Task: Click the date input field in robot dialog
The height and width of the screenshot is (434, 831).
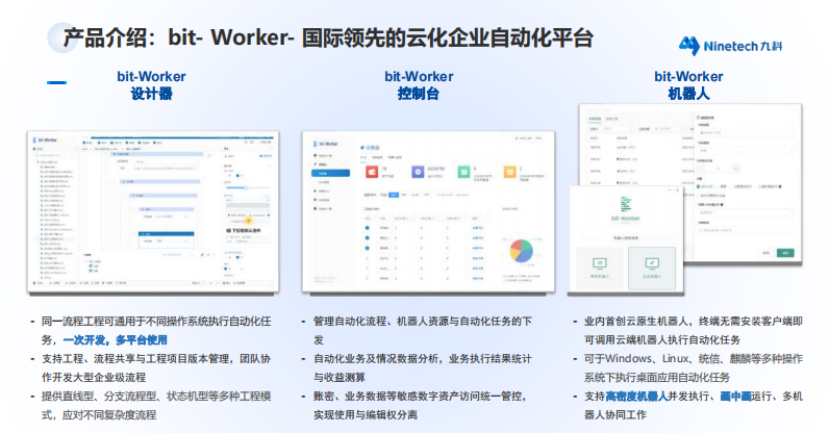Action: (746, 230)
